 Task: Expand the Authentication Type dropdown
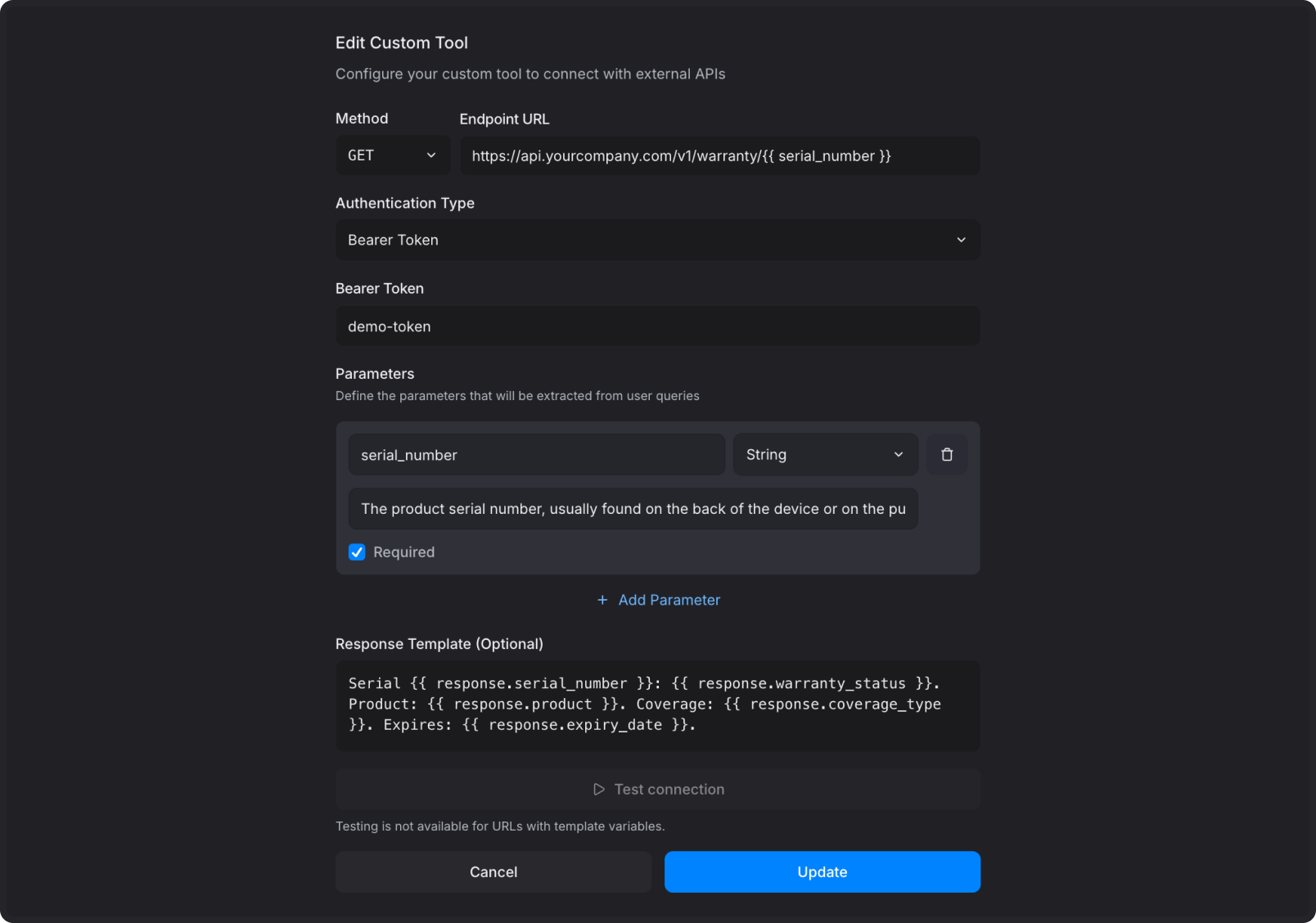(658, 240)
